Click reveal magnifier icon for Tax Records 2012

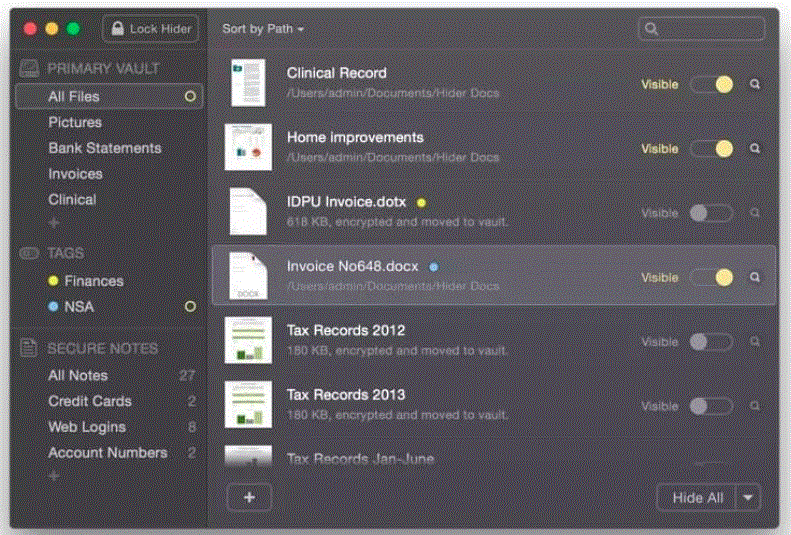coord(755,341)
